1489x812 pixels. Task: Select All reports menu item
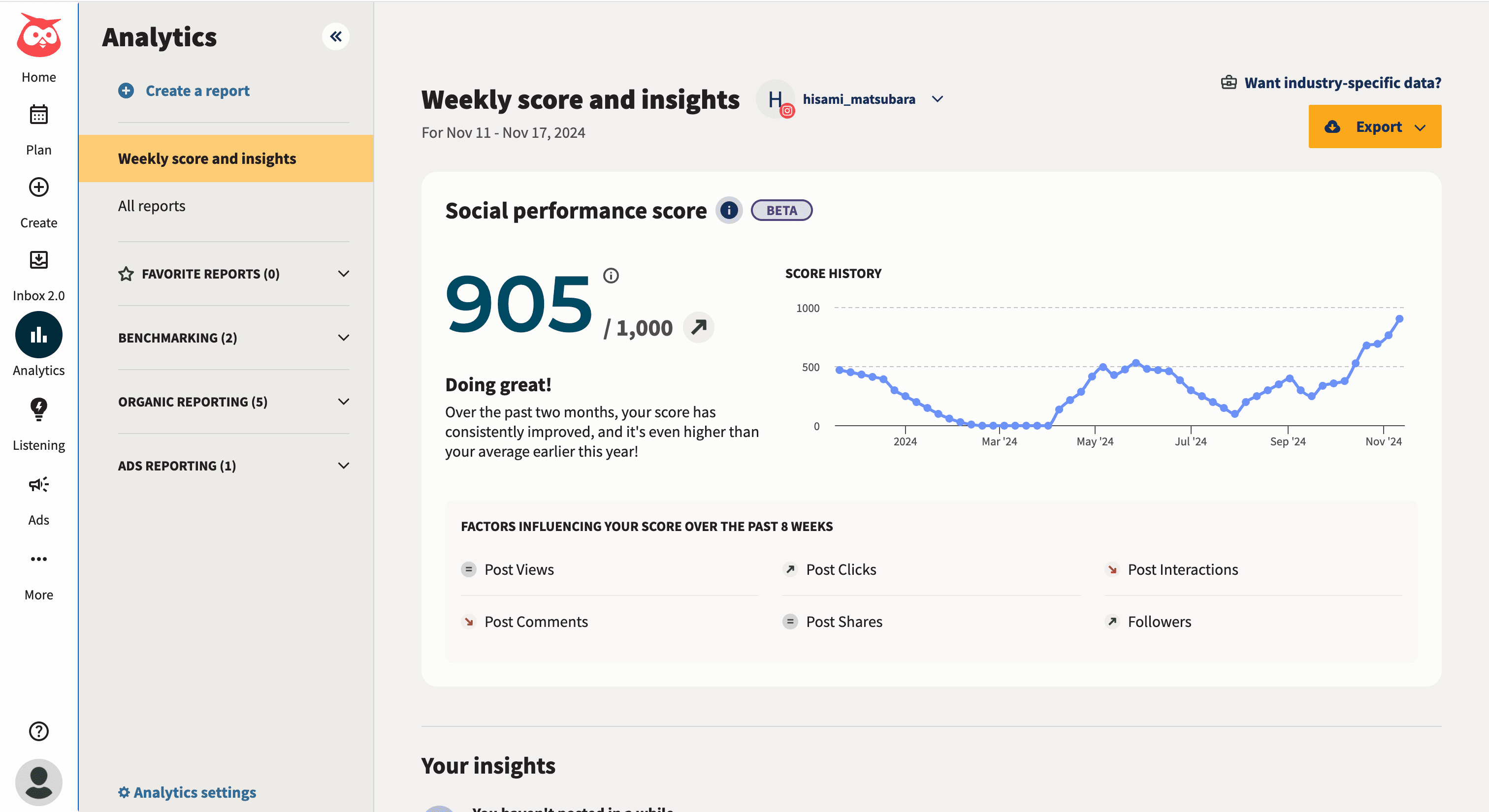pyautogui.click(x=152, y=206)
